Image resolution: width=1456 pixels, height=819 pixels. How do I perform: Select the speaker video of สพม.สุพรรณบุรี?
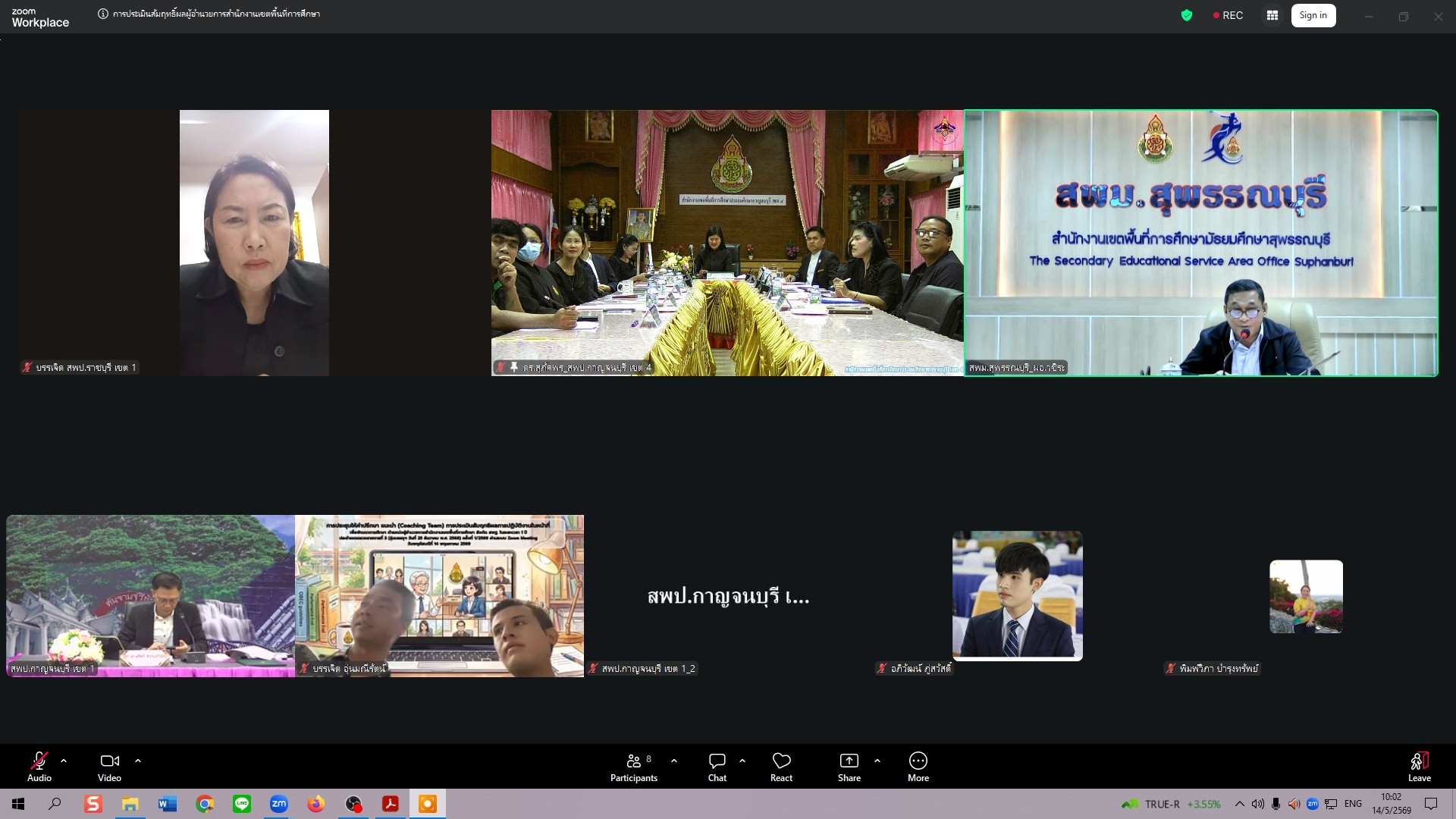click(x=1201, y=243)
